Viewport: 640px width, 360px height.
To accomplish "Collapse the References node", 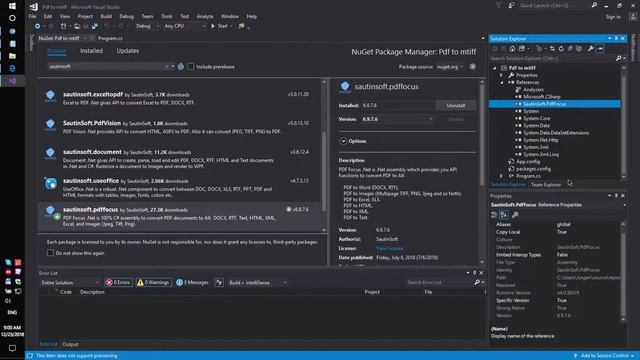I will pos(502,82).
